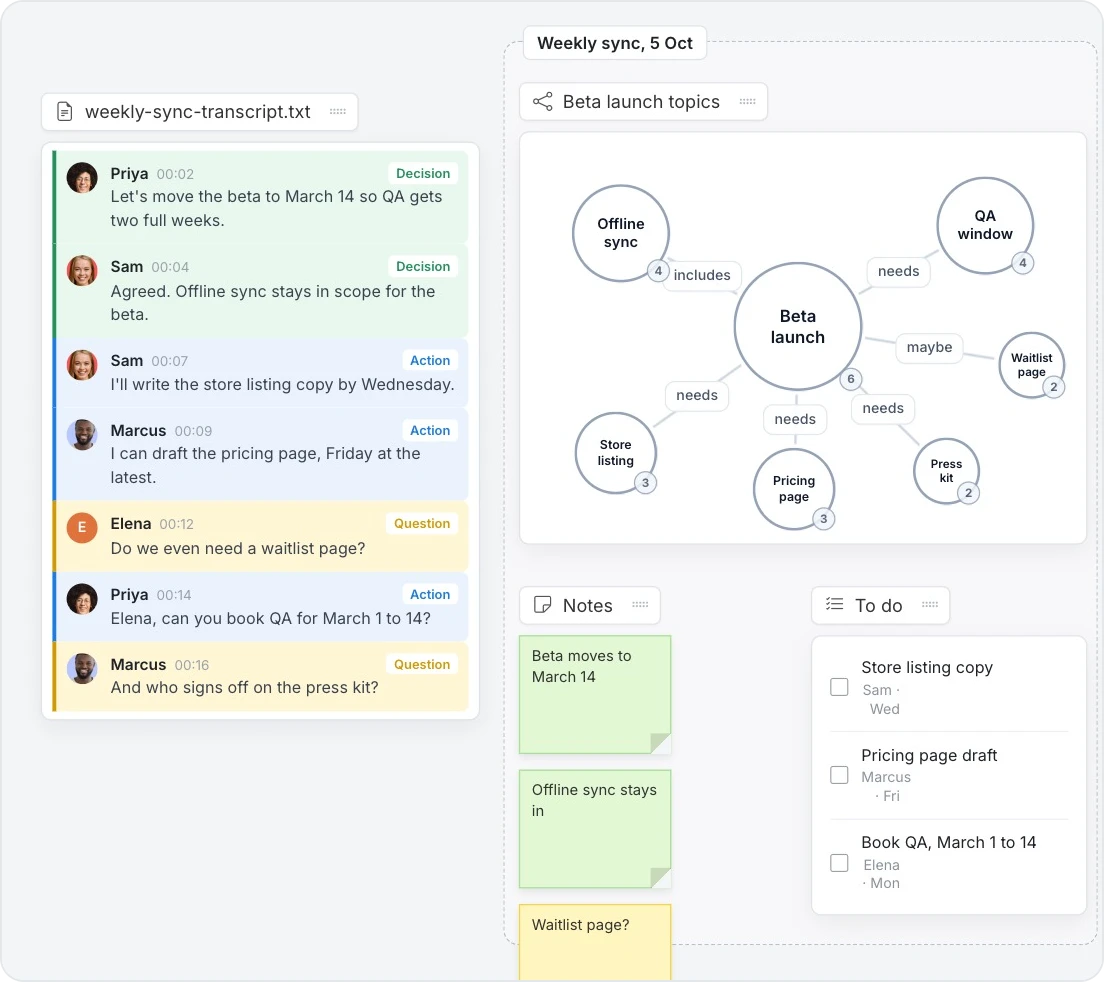Select the Press kit node
This screenshot has width=1104, height=982.
(946, 471)
